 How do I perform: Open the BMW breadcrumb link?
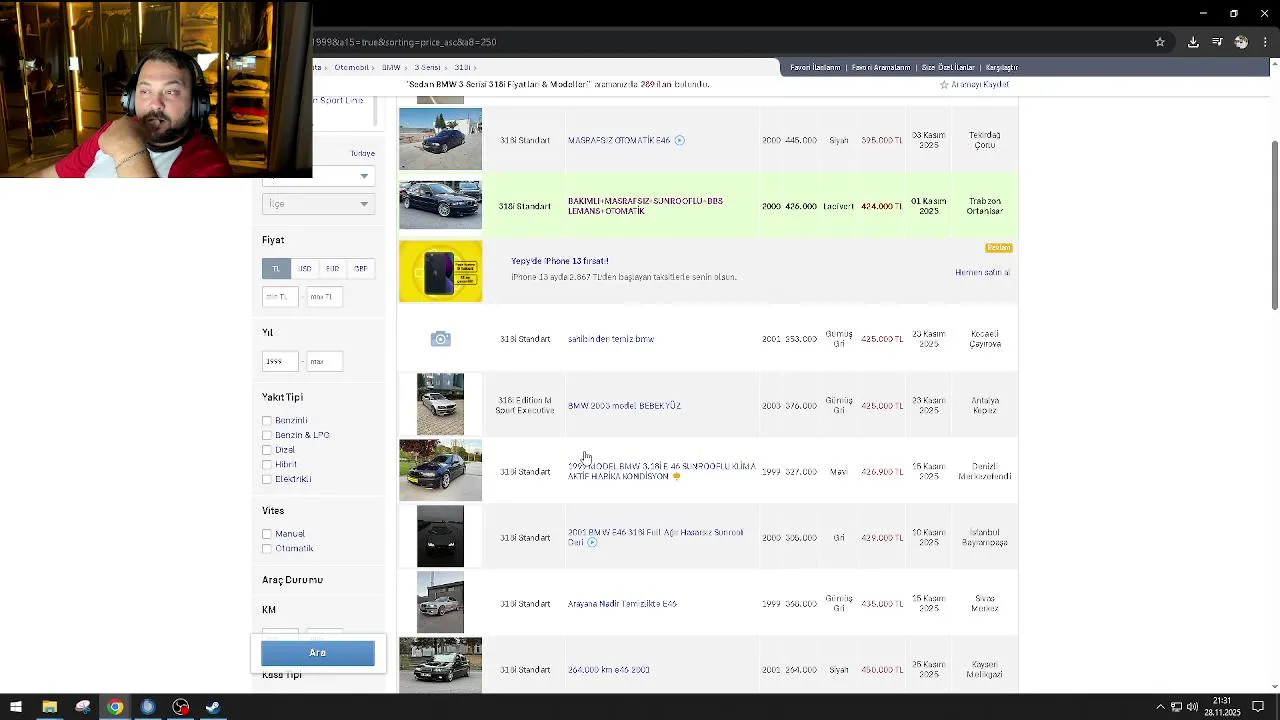click(x=391, y=67)
